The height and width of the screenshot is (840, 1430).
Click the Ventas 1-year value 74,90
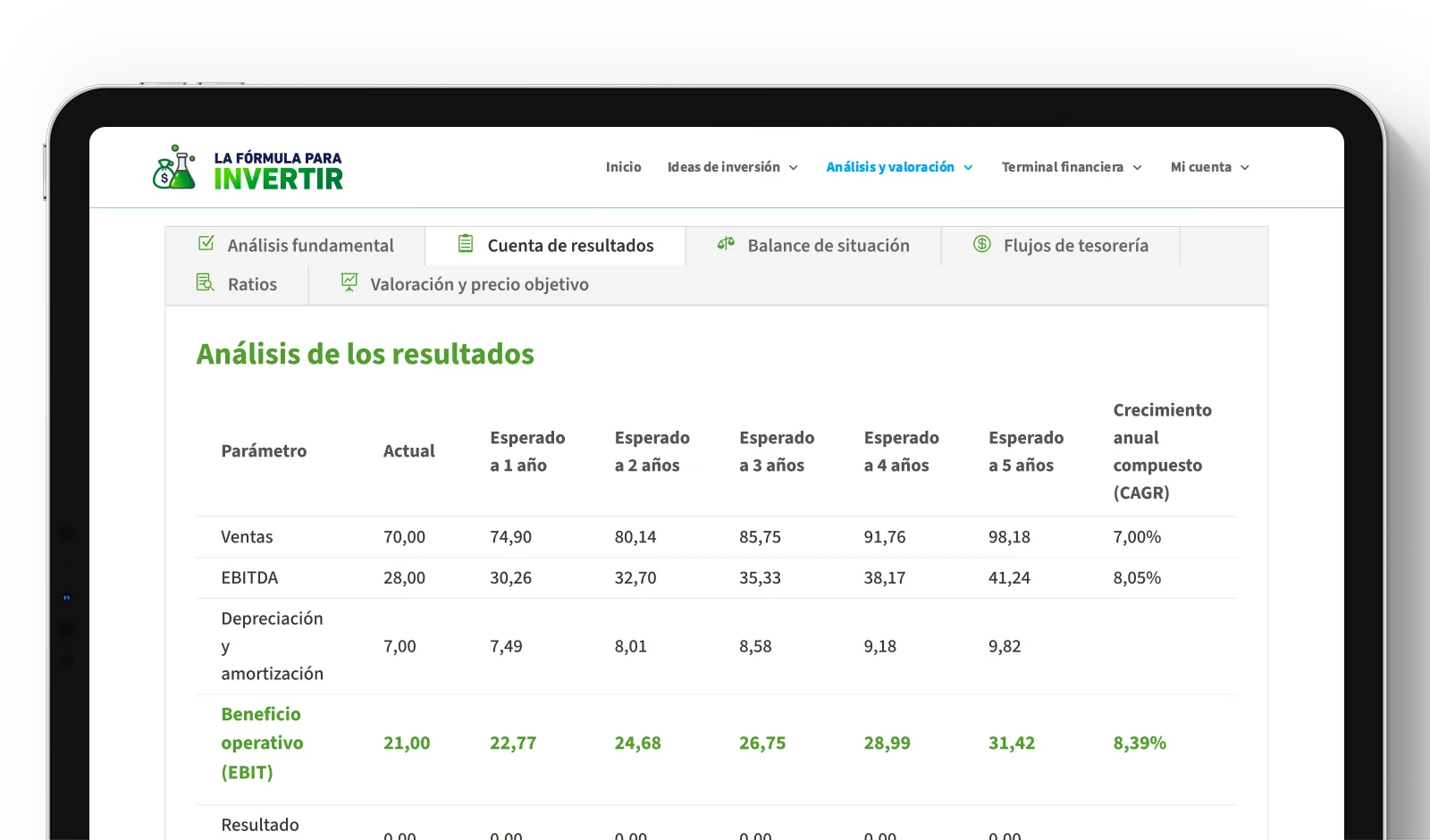click(510, 537)
